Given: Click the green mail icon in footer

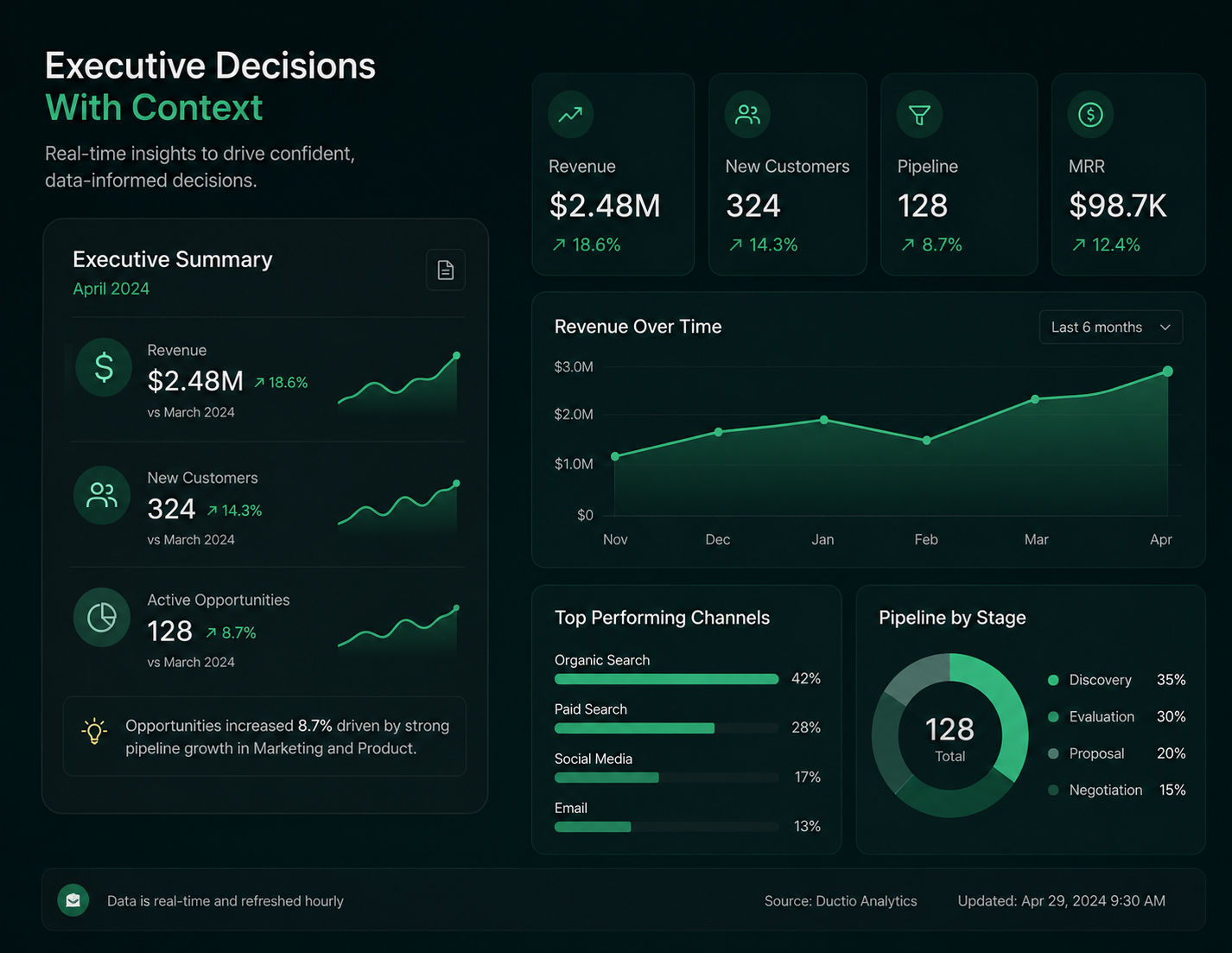Looking at the screenshot, I should tap(73, 900).
